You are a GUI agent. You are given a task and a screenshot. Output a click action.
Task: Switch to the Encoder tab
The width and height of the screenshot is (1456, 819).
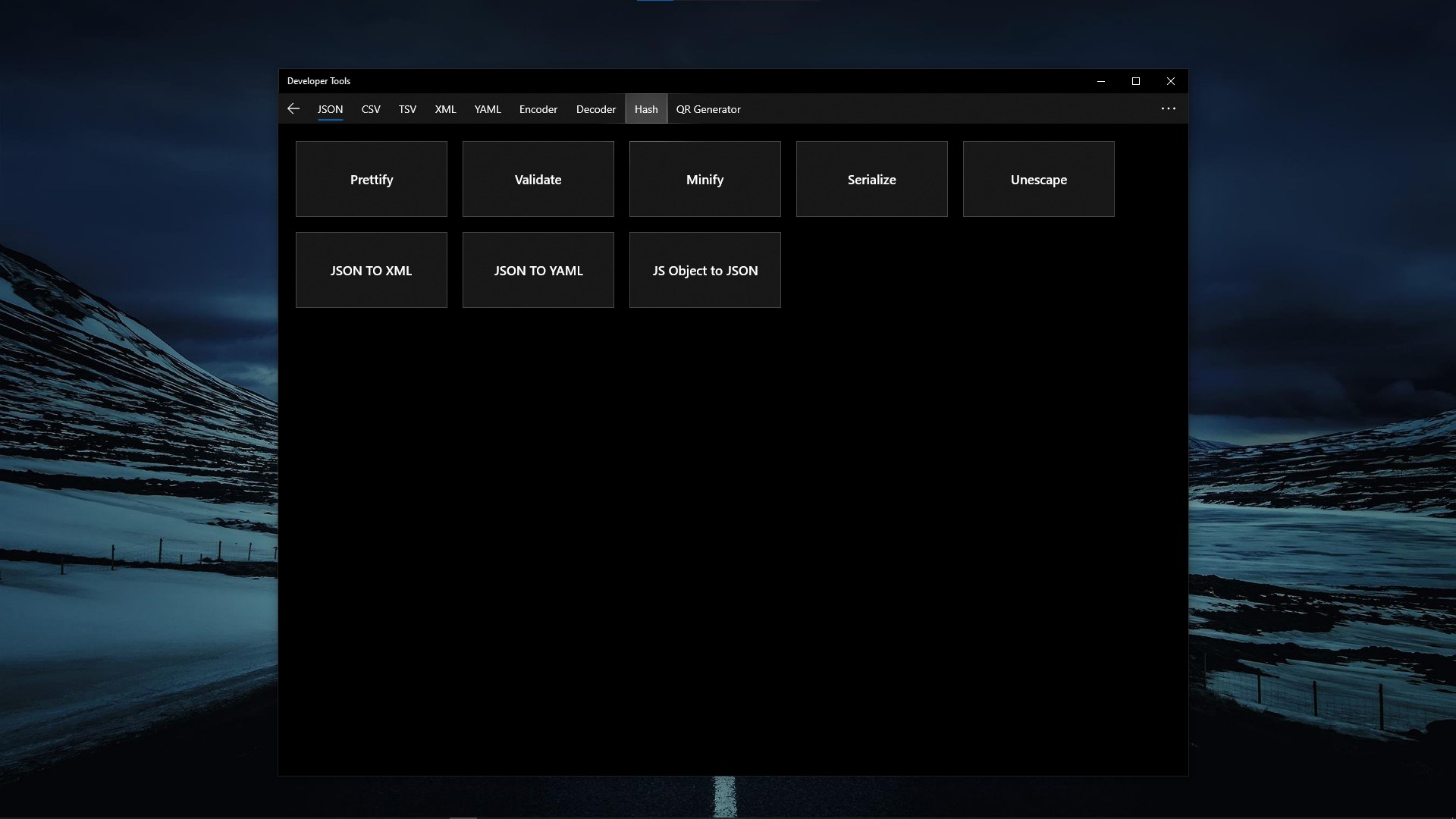pyautogui.click(x=538, y=109)
